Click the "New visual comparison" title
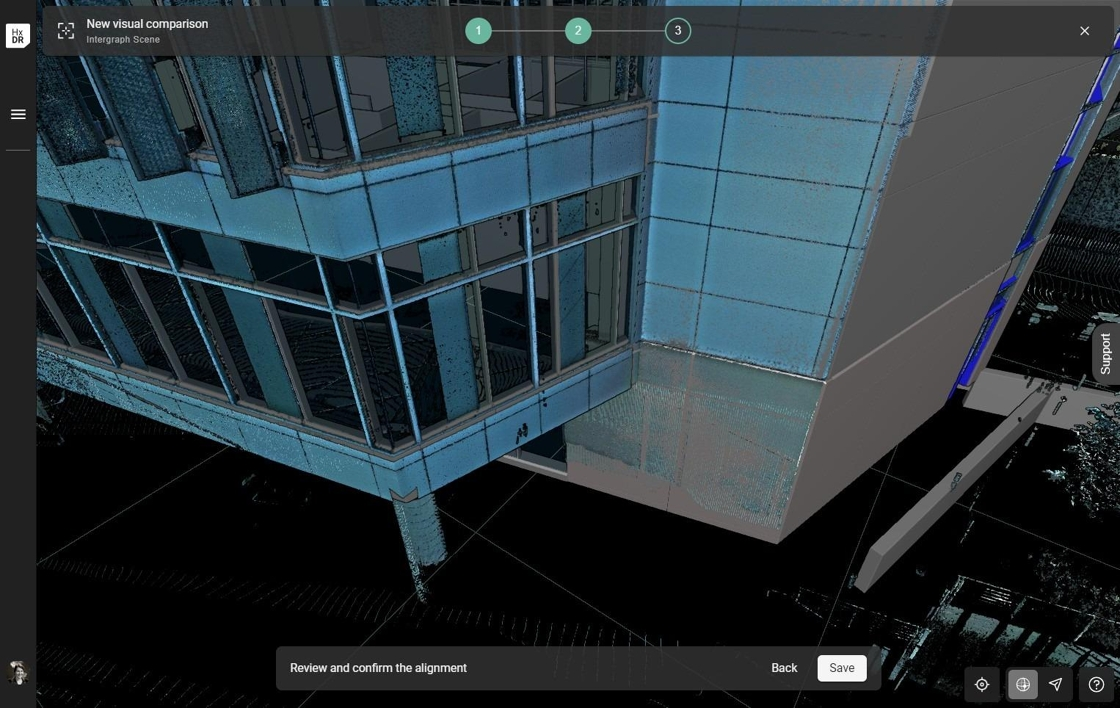 coord(147,24)
